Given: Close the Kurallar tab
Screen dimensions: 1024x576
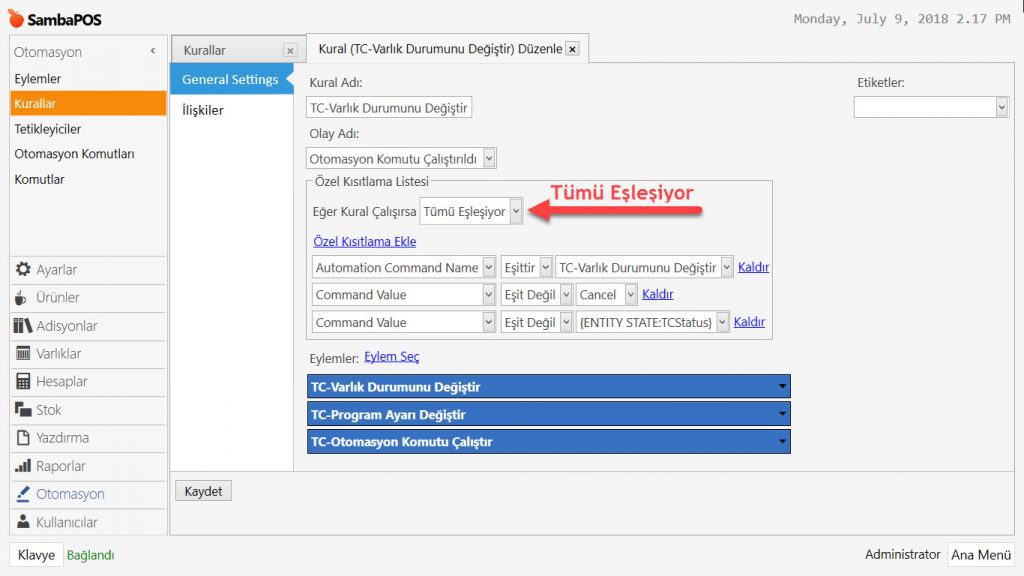Looking at the screenshot, I should tap(290, 50).
